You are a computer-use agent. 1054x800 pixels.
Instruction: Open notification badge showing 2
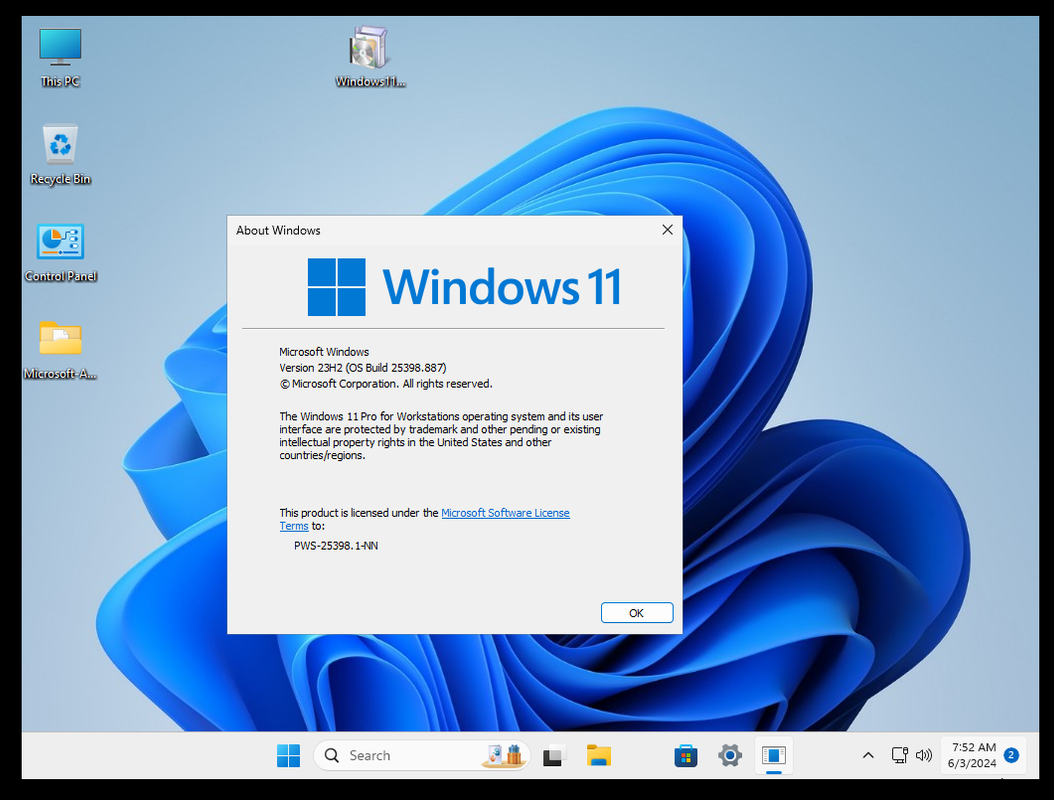[1011, 755]
